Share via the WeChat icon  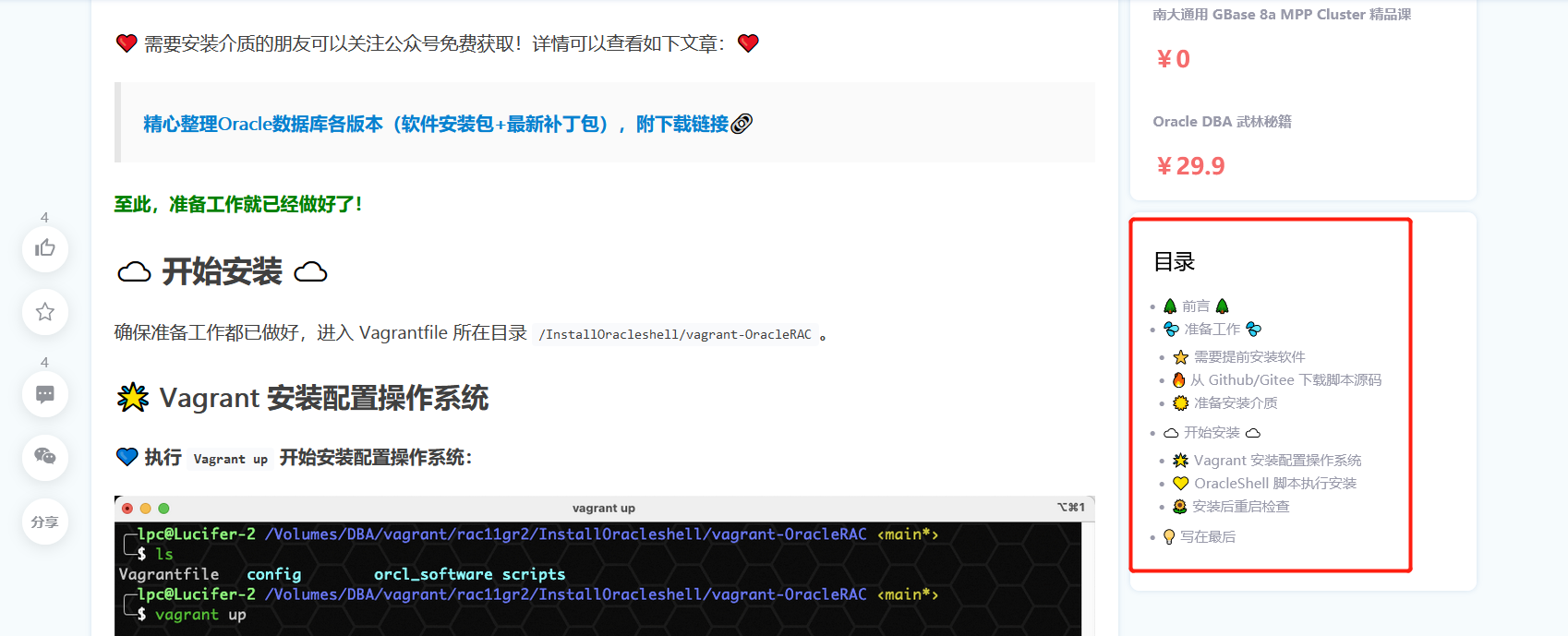[x=45, y=457]
